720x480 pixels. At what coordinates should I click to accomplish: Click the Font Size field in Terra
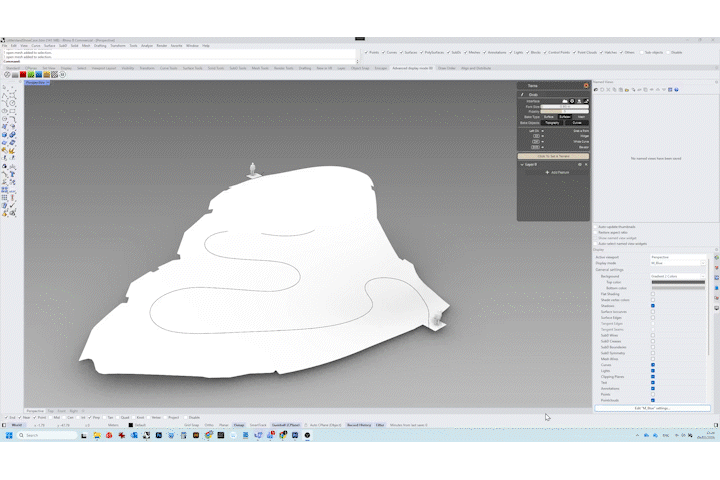(x=564, y=107)
